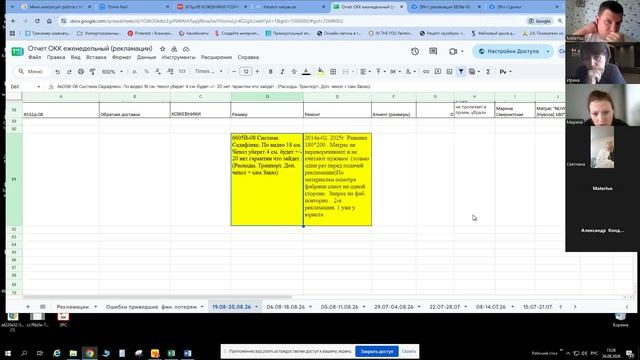Viewport: 640px width, 360px height.
Task: Click the move to folder icon
Action: pos(174,49)
